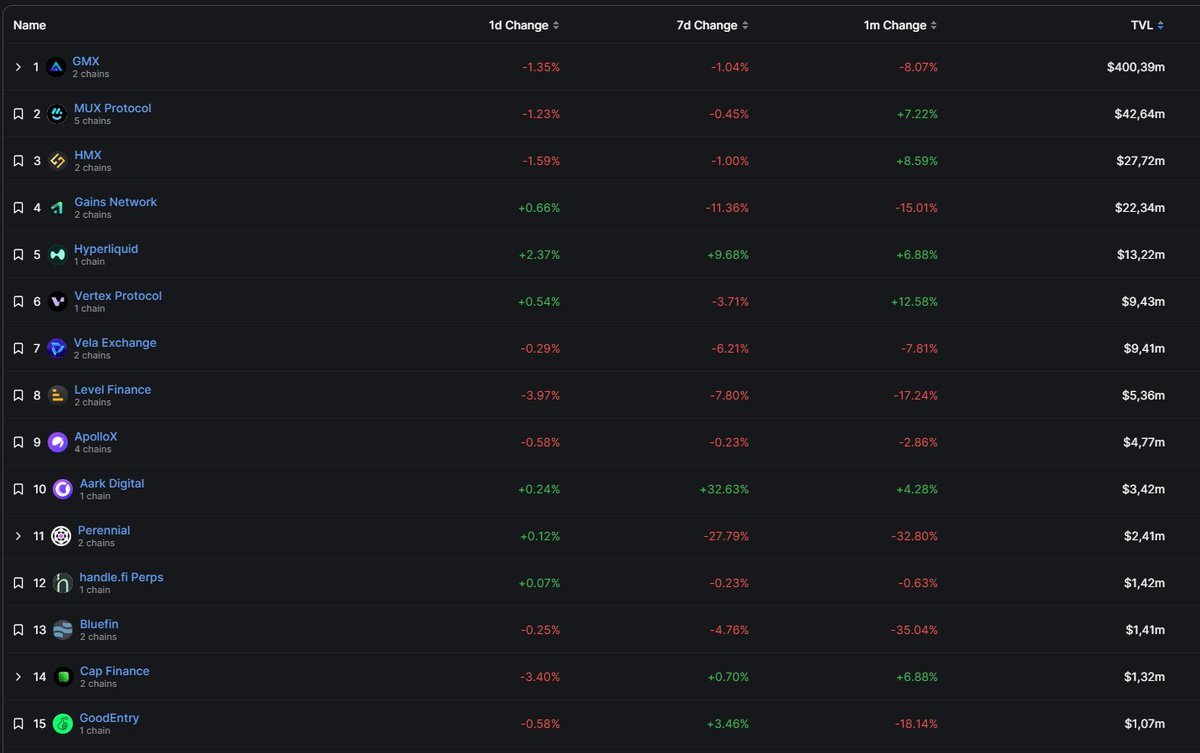Click the Perennial logo icon
Screen dimensions: 1200x753
(x=61, y=536)
